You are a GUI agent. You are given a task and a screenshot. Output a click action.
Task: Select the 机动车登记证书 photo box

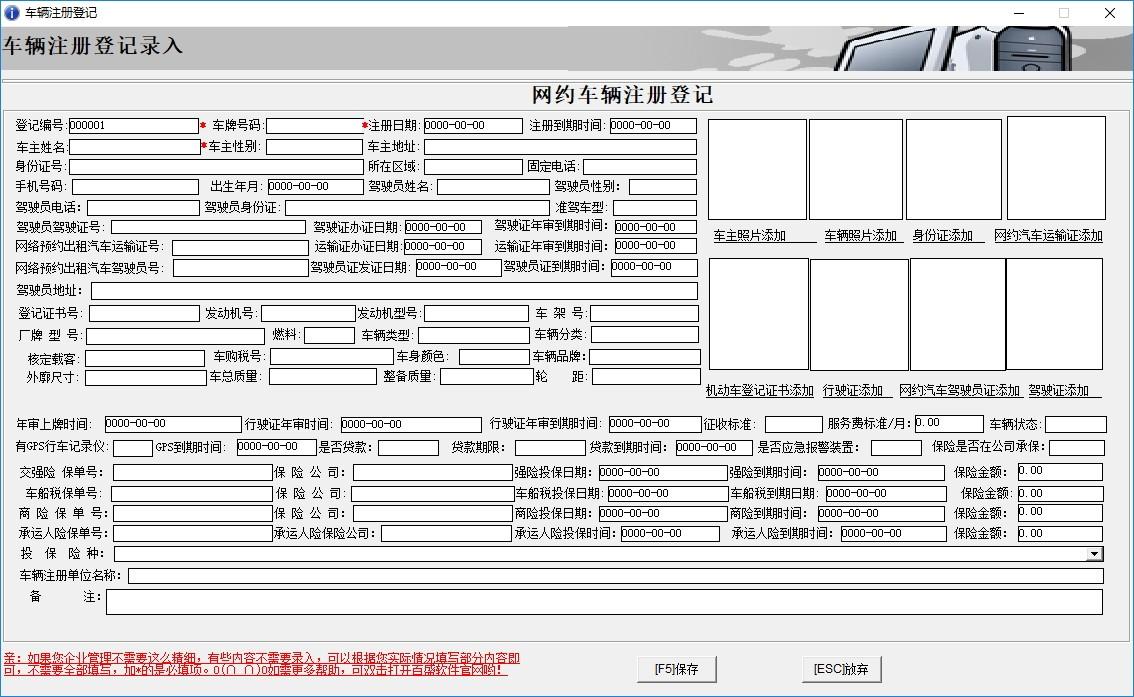point(759,315)
